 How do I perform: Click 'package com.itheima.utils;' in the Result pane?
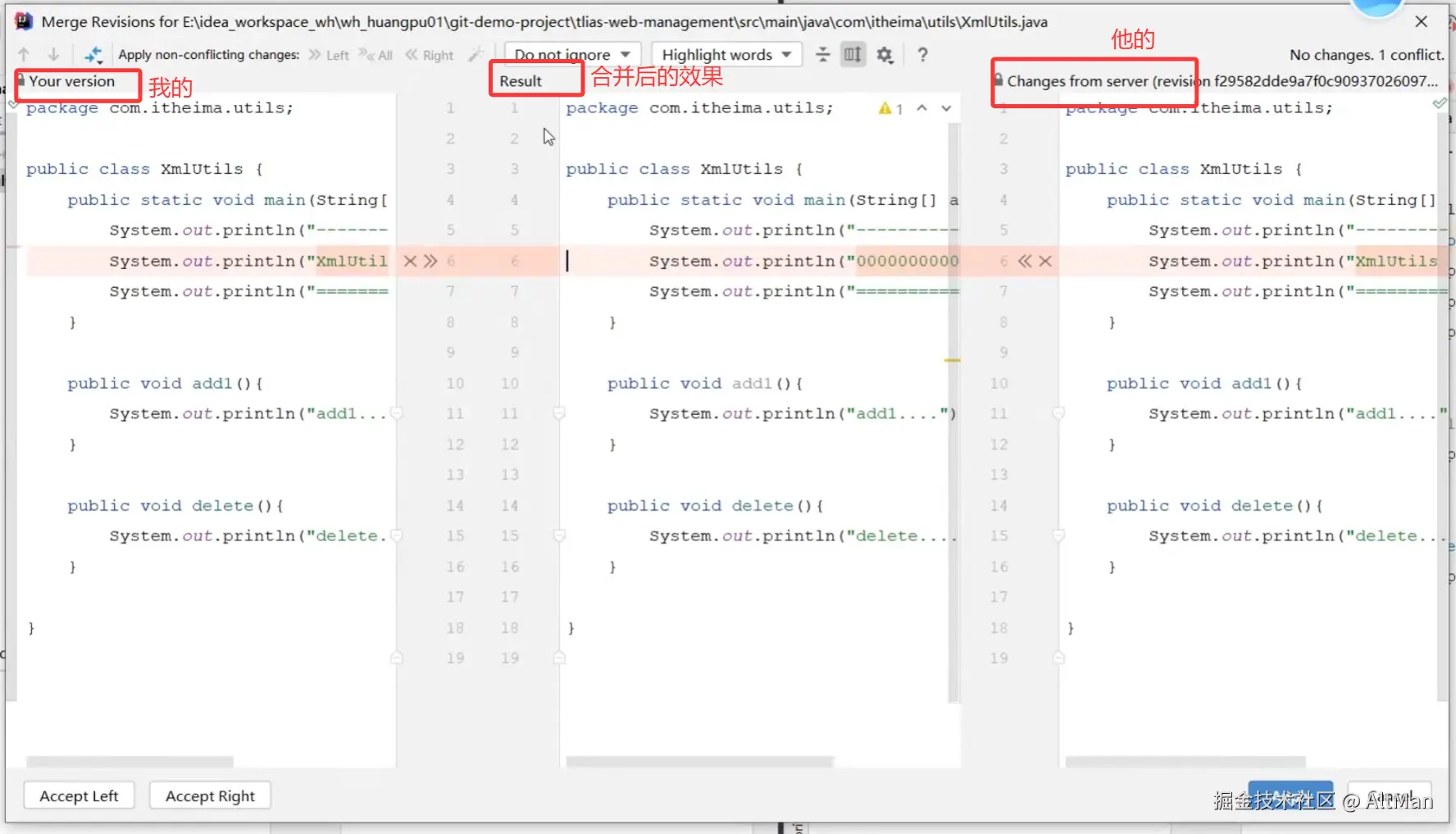(x=699, y=108)
